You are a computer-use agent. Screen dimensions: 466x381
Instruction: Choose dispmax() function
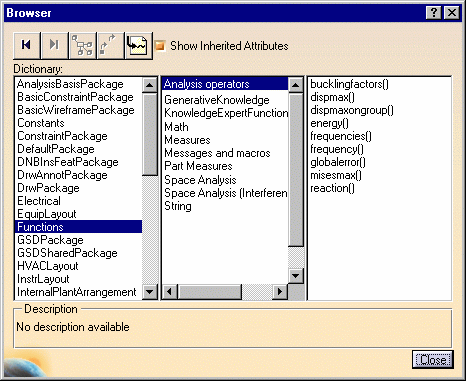coord(332,97)
